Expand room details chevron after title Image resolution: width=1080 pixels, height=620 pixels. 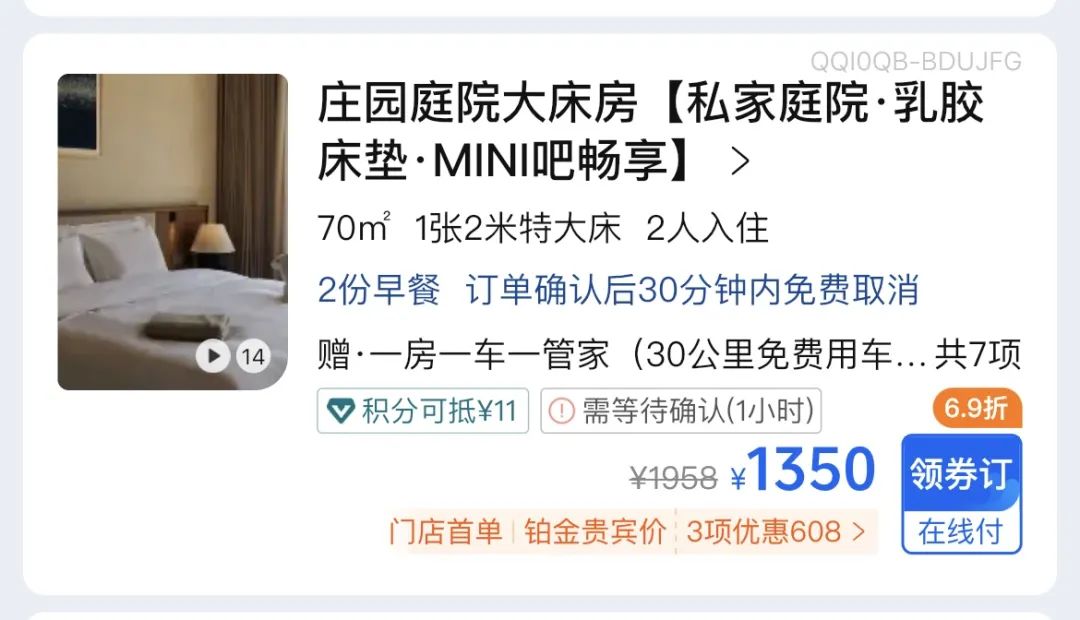point(740,161)
